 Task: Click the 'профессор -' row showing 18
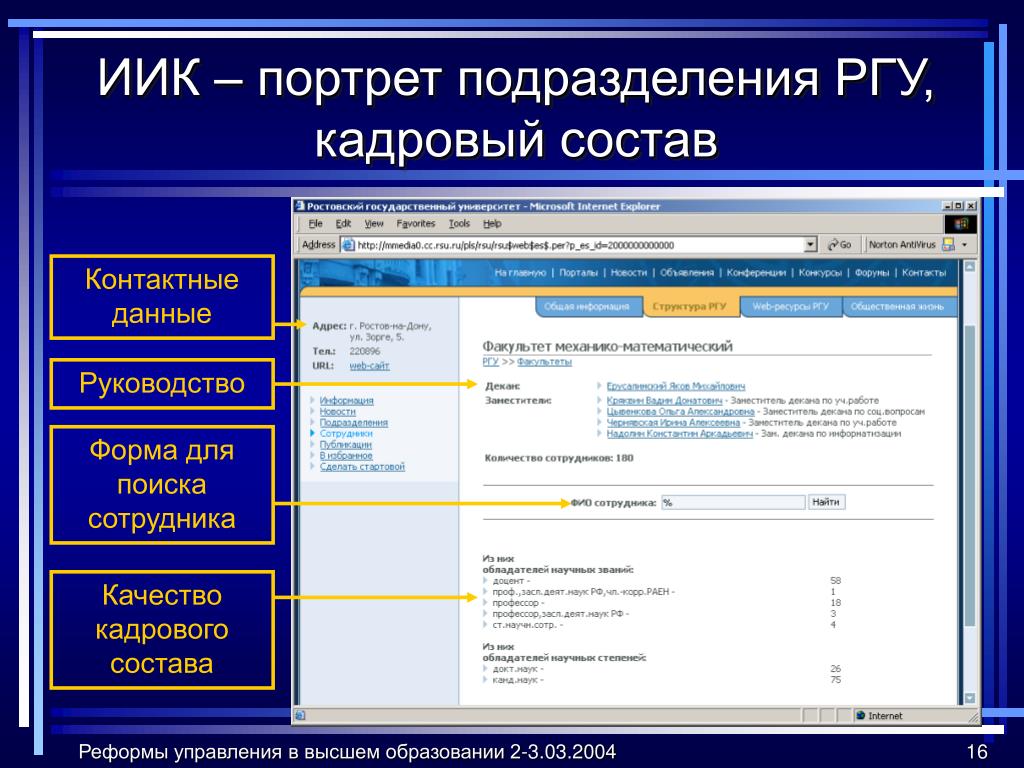point(662,603)
